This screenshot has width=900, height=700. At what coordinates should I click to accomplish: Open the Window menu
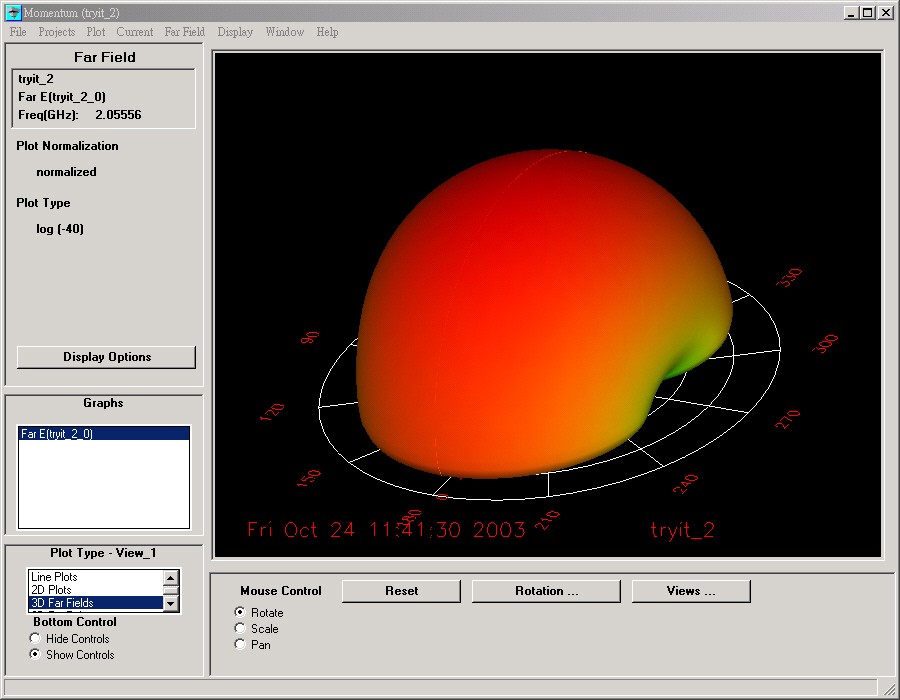[285, 32]
